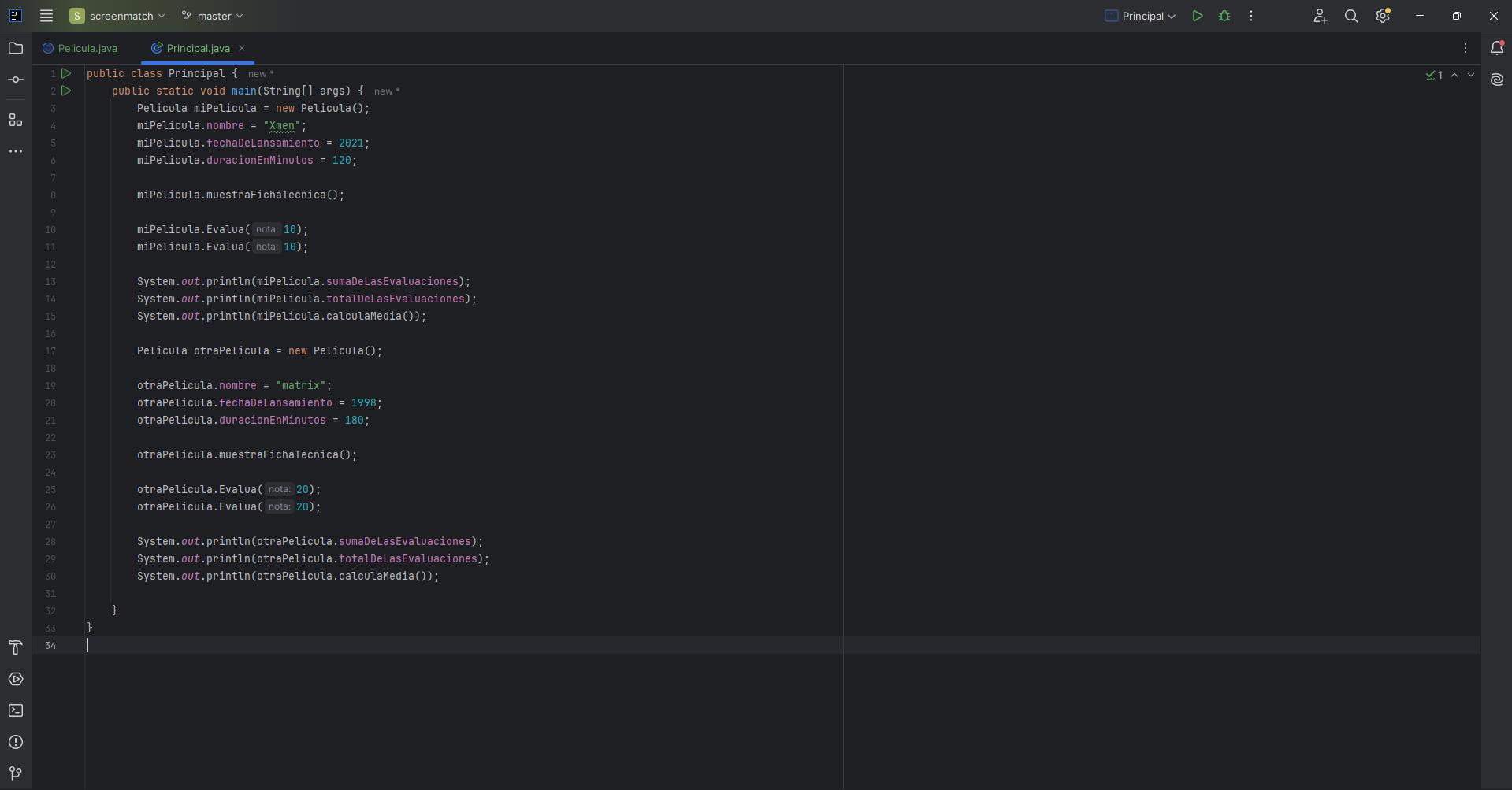Click the value 120 on line 6
The height and width of the screenshot is (790, 1512).
coord(342,160)
